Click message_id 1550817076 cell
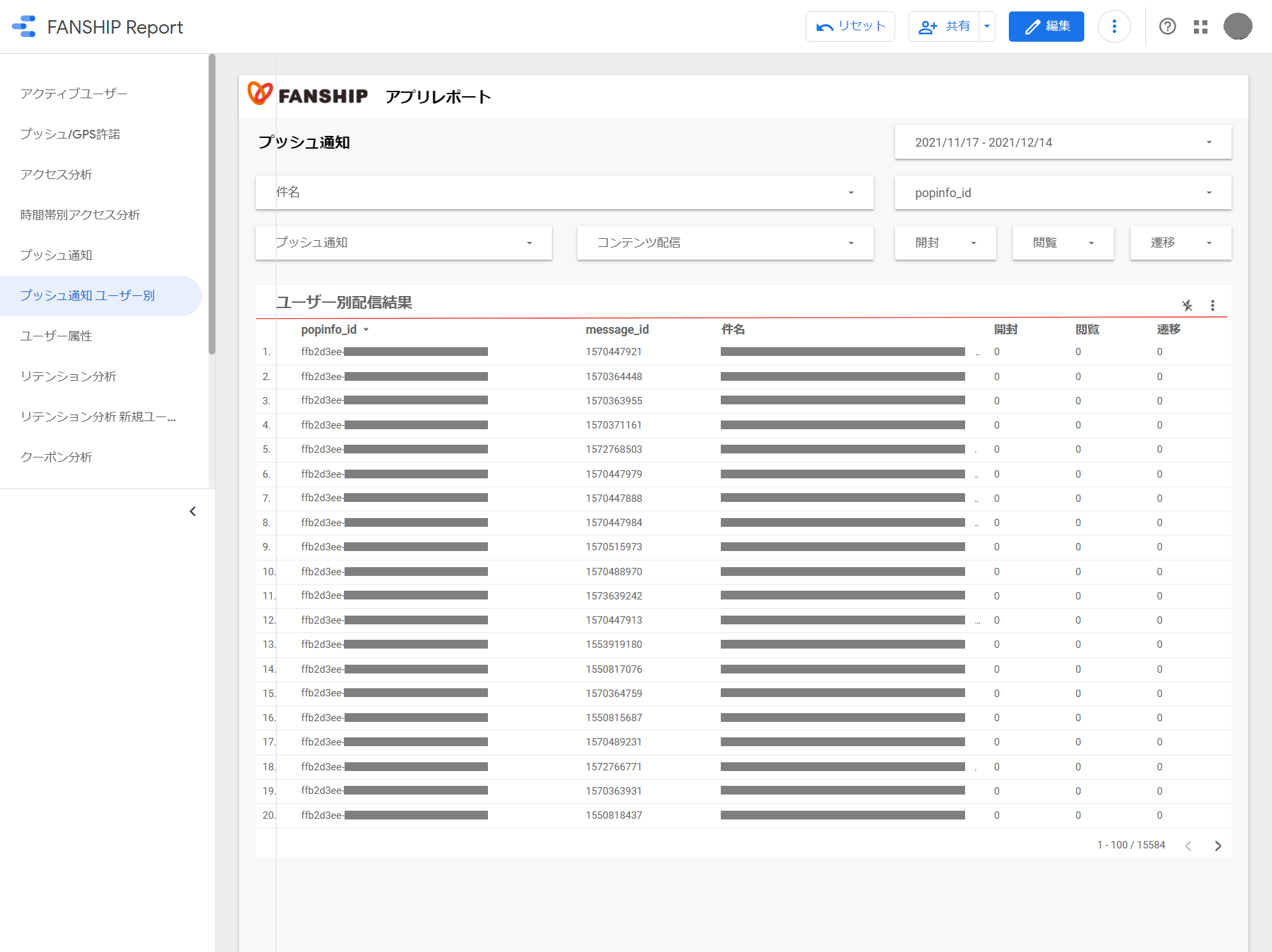 pos(614,669)
